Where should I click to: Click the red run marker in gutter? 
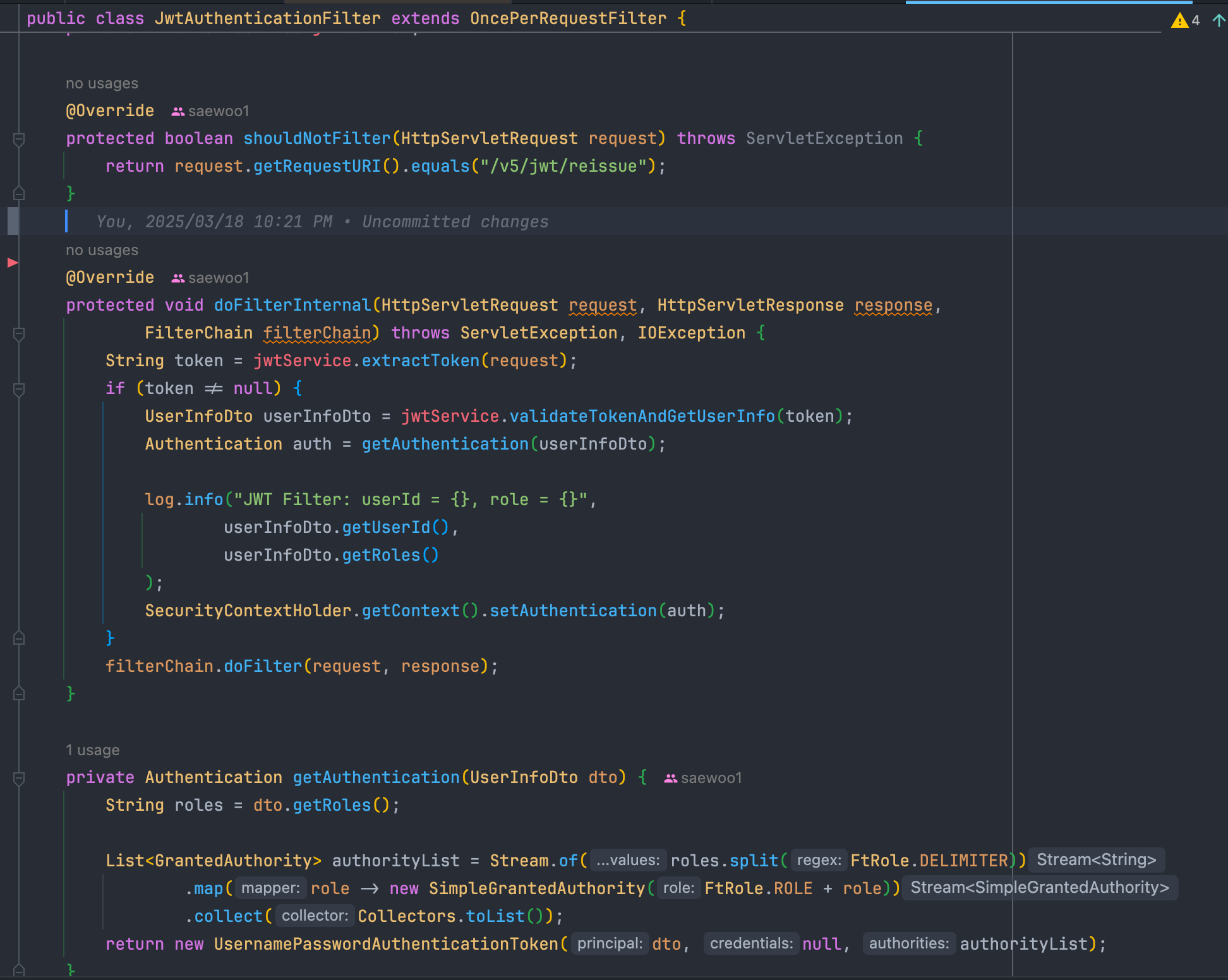click(x=13, y=263)
